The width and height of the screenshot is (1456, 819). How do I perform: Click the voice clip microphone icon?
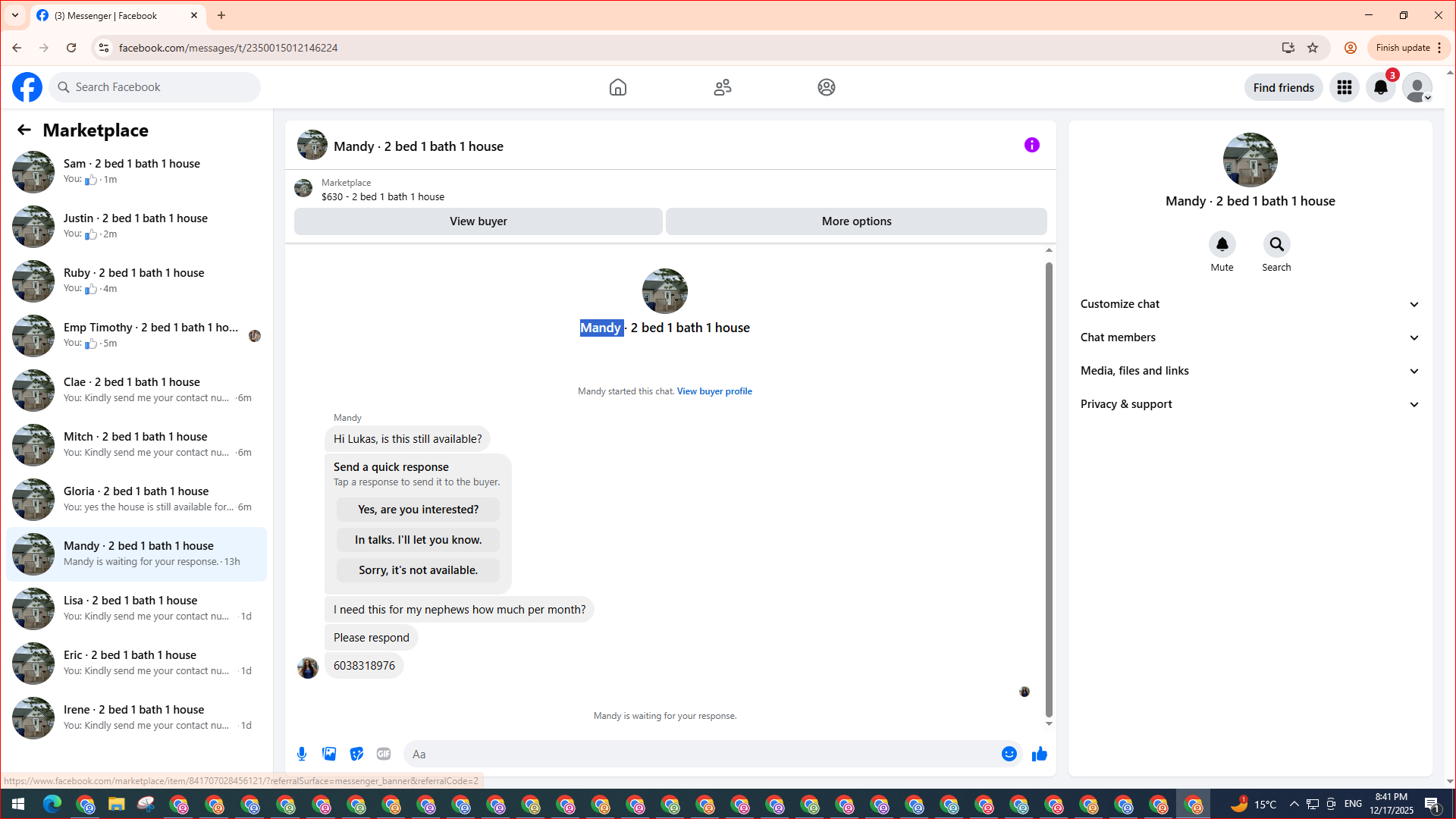pyautogui.click(x=302, y=754)
